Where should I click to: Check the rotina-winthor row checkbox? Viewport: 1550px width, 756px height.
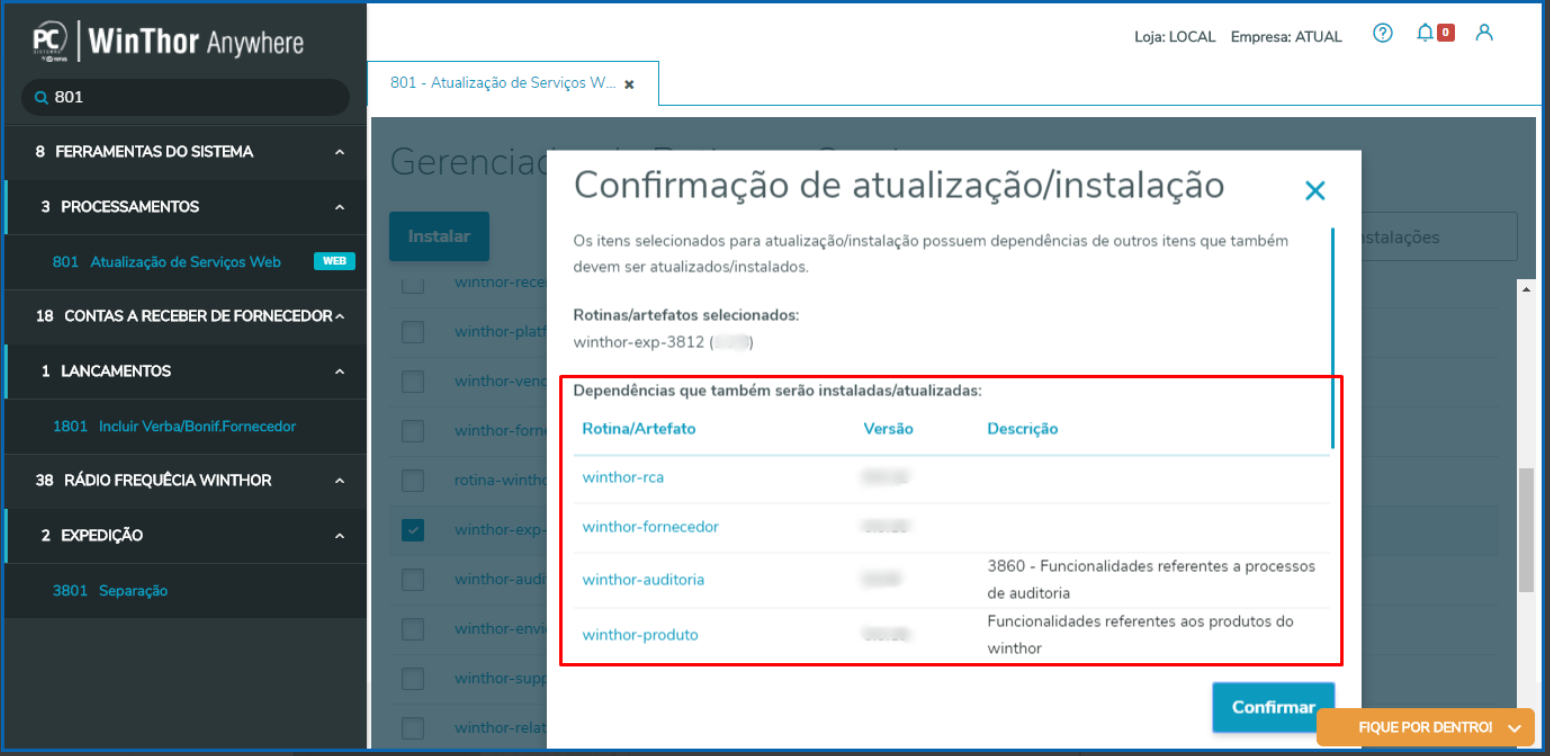(413, 480)
